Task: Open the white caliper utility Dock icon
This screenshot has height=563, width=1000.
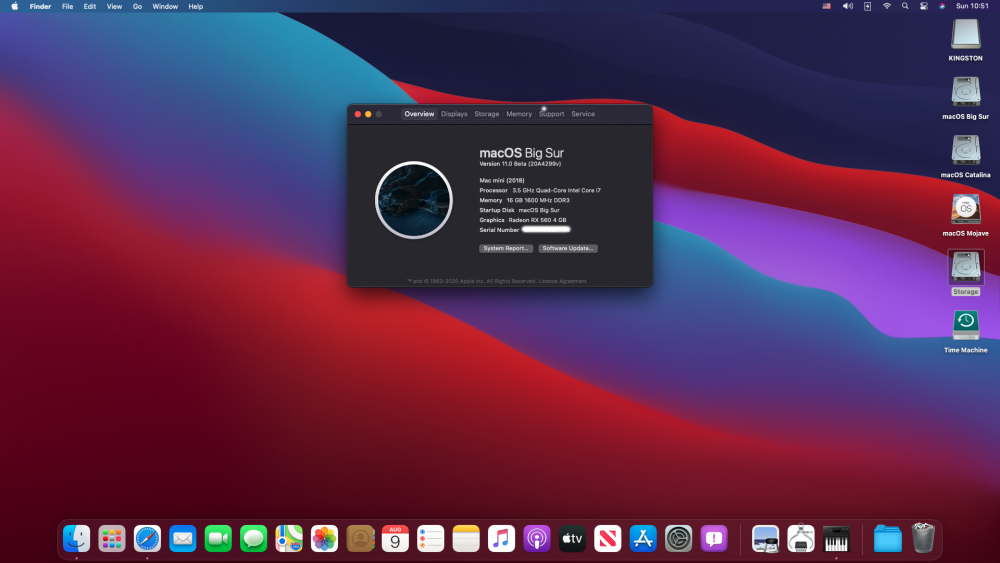Action: (800, 539)
